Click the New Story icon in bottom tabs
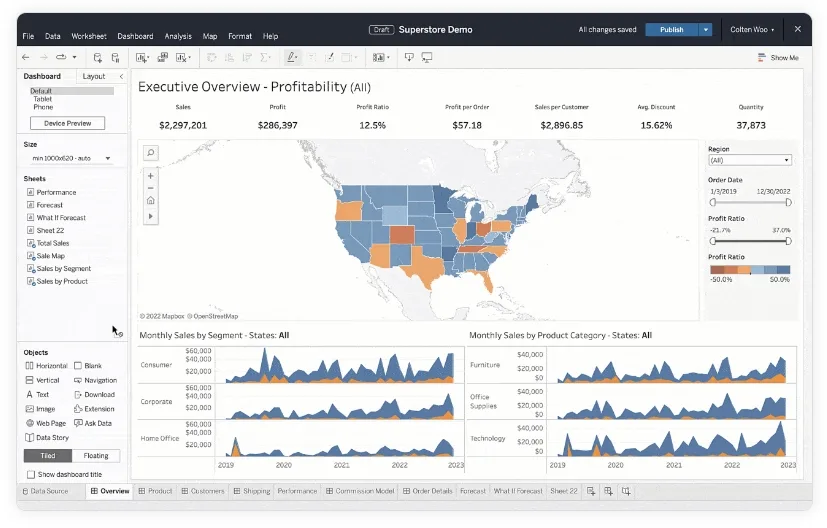 pos(626,491)
